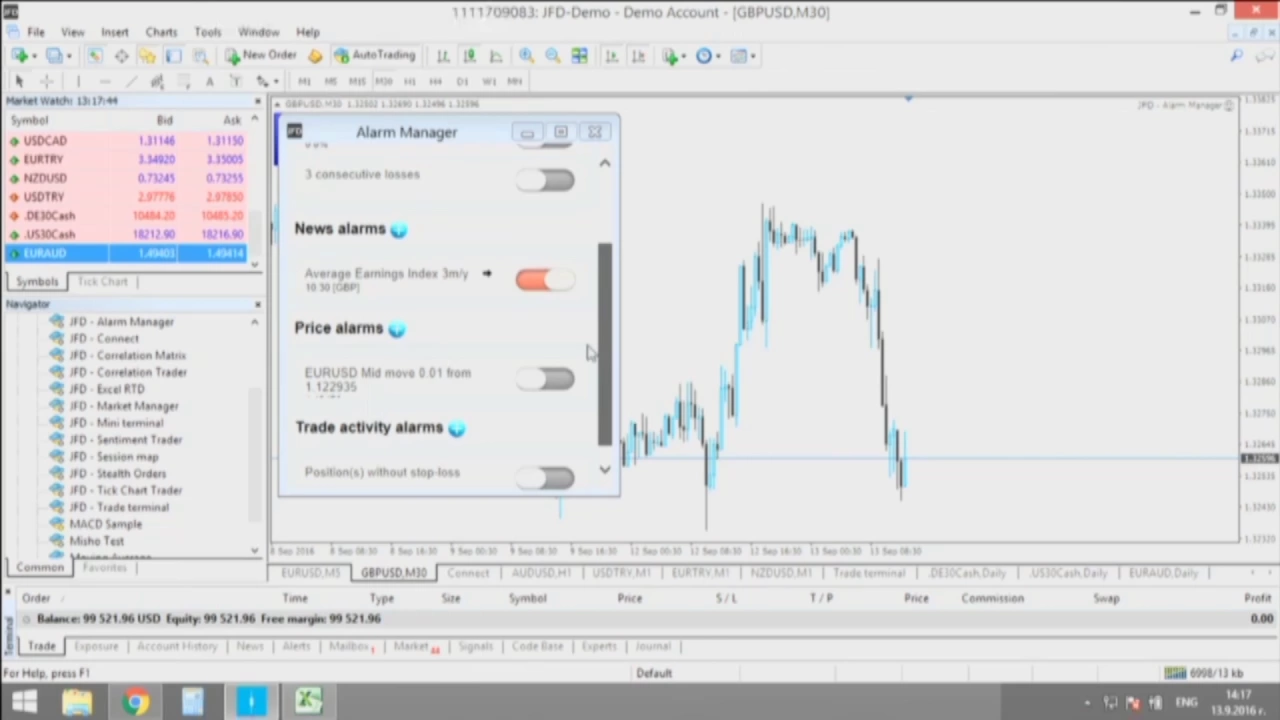Open the File menu
This screenshot has width=1280, height=720.
(35, 32)
